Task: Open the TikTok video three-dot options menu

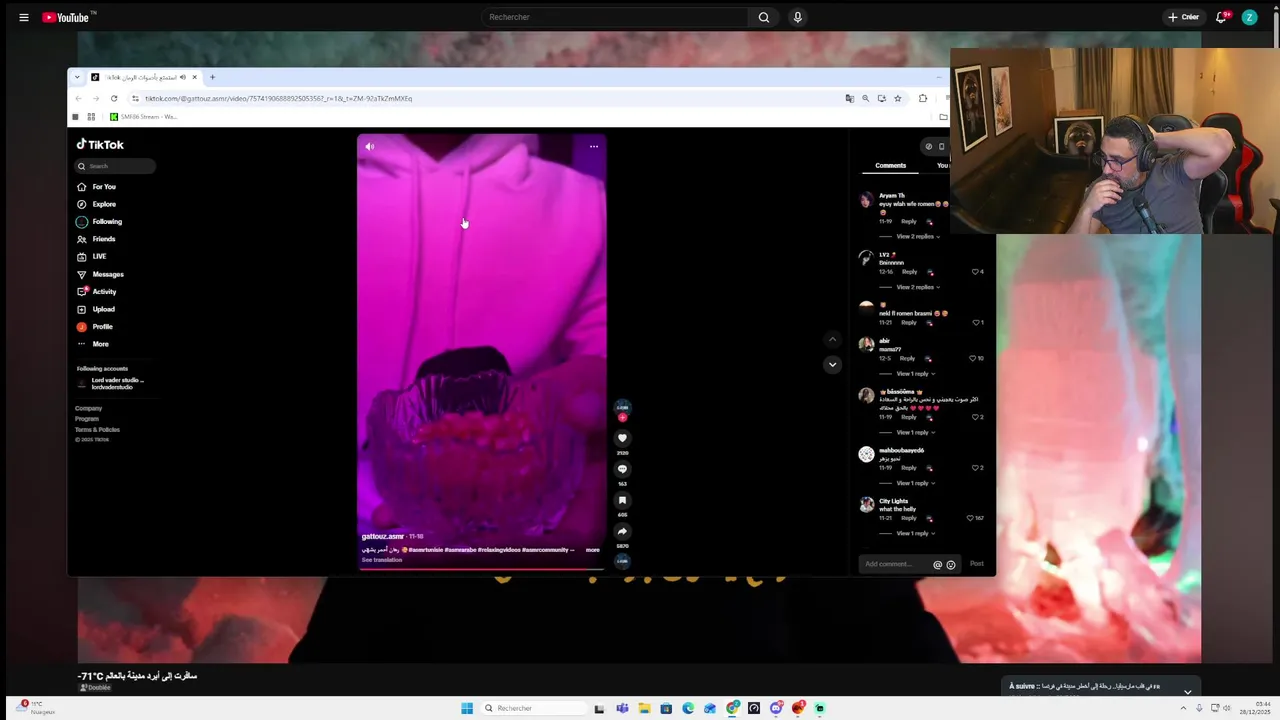Action: coord(593,147)
